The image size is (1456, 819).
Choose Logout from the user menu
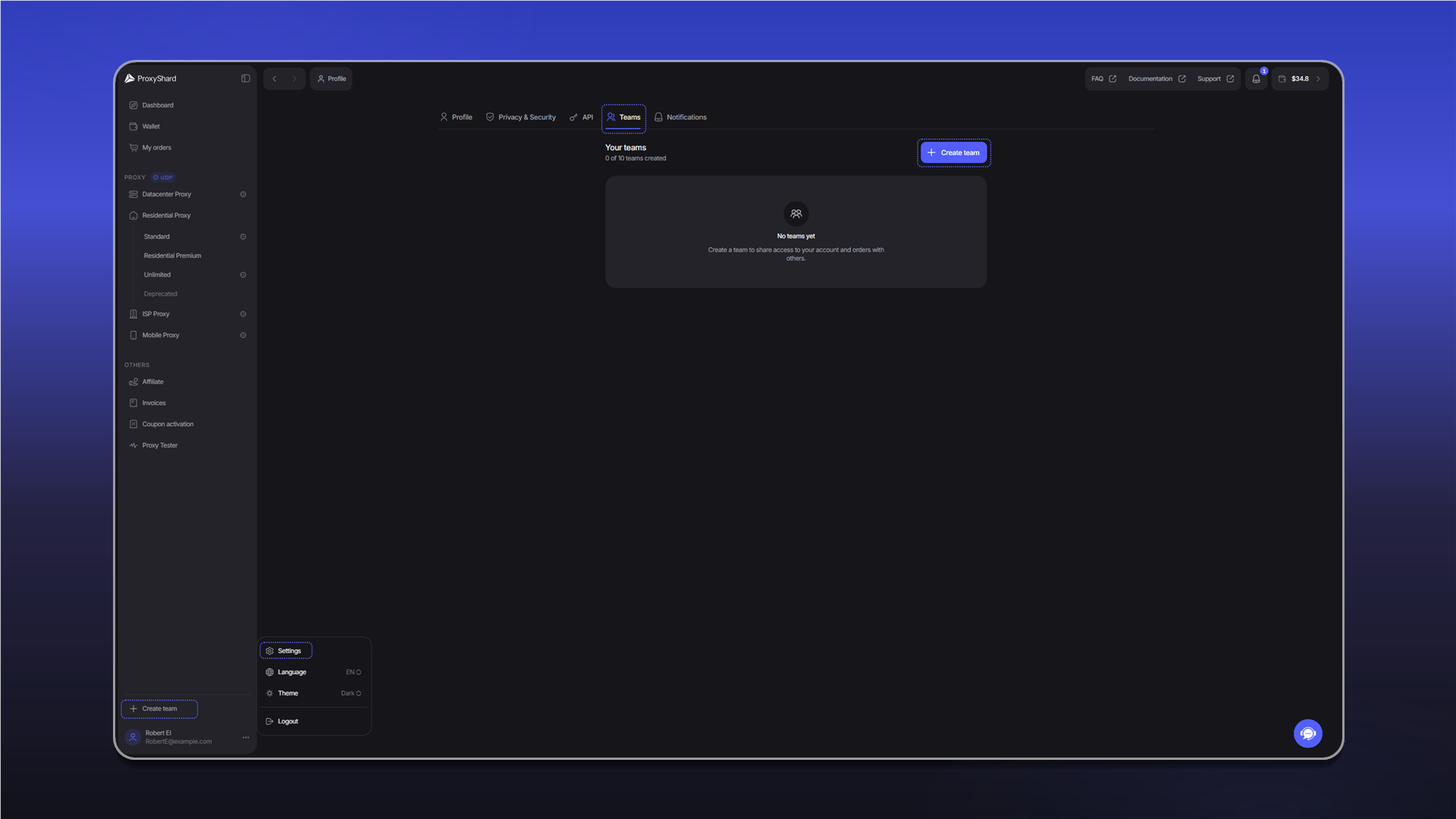coord(313,721)
